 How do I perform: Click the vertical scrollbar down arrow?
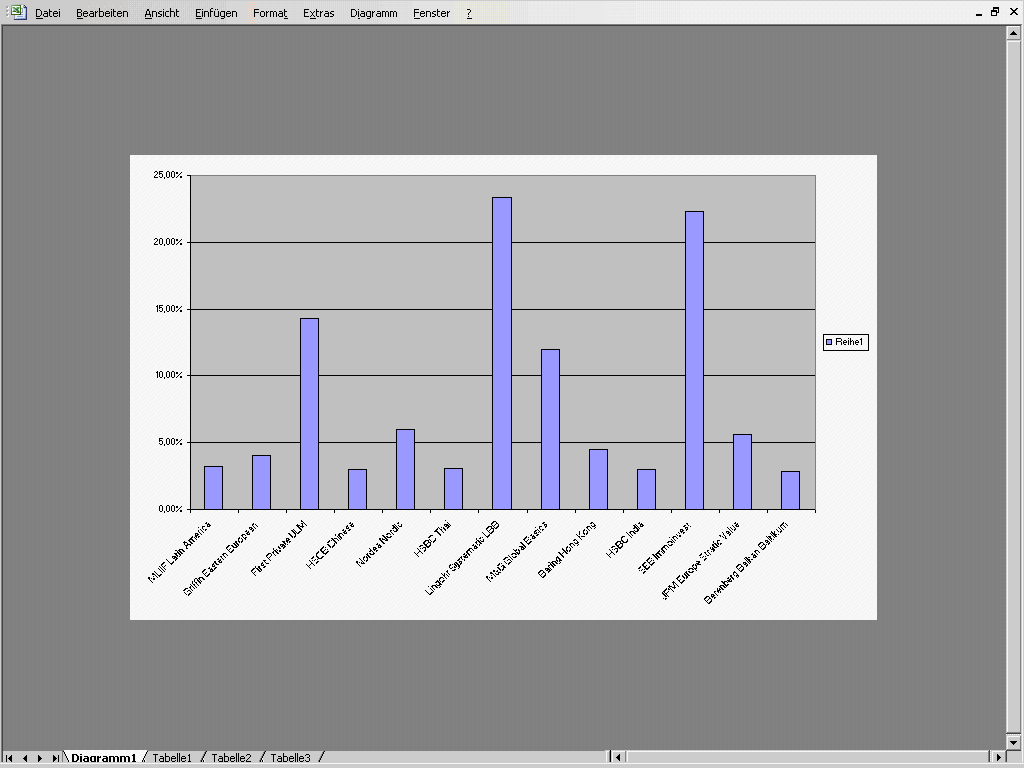point(1013,743)
